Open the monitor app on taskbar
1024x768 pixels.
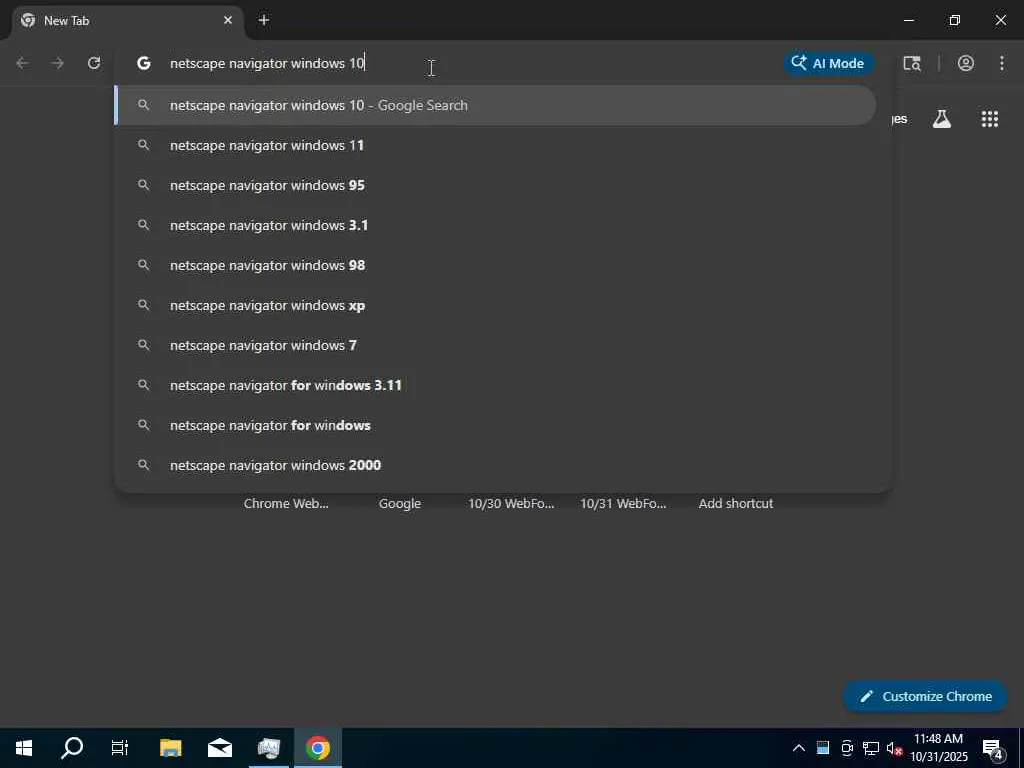coord(268,748)
